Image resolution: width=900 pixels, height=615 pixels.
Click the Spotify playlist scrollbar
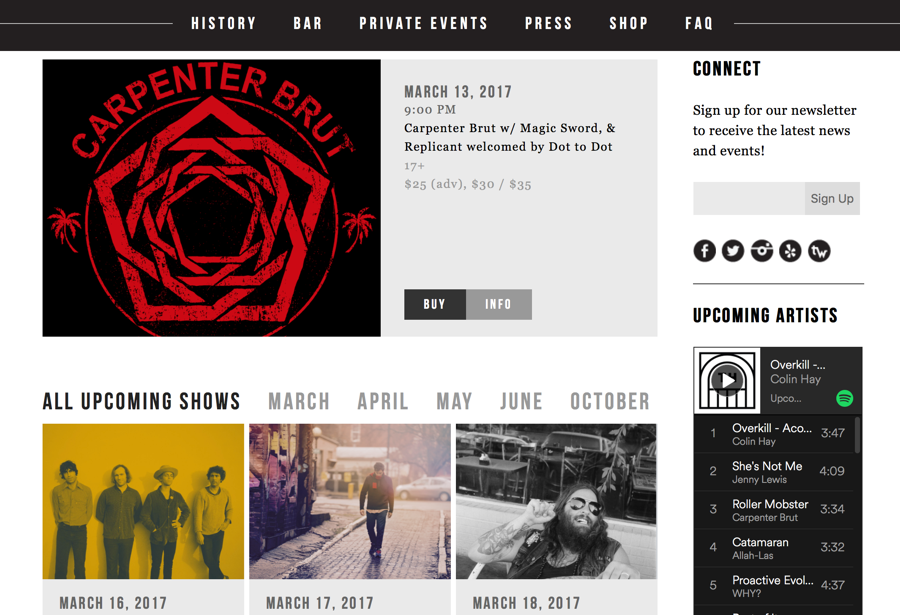tap(858, 435)
